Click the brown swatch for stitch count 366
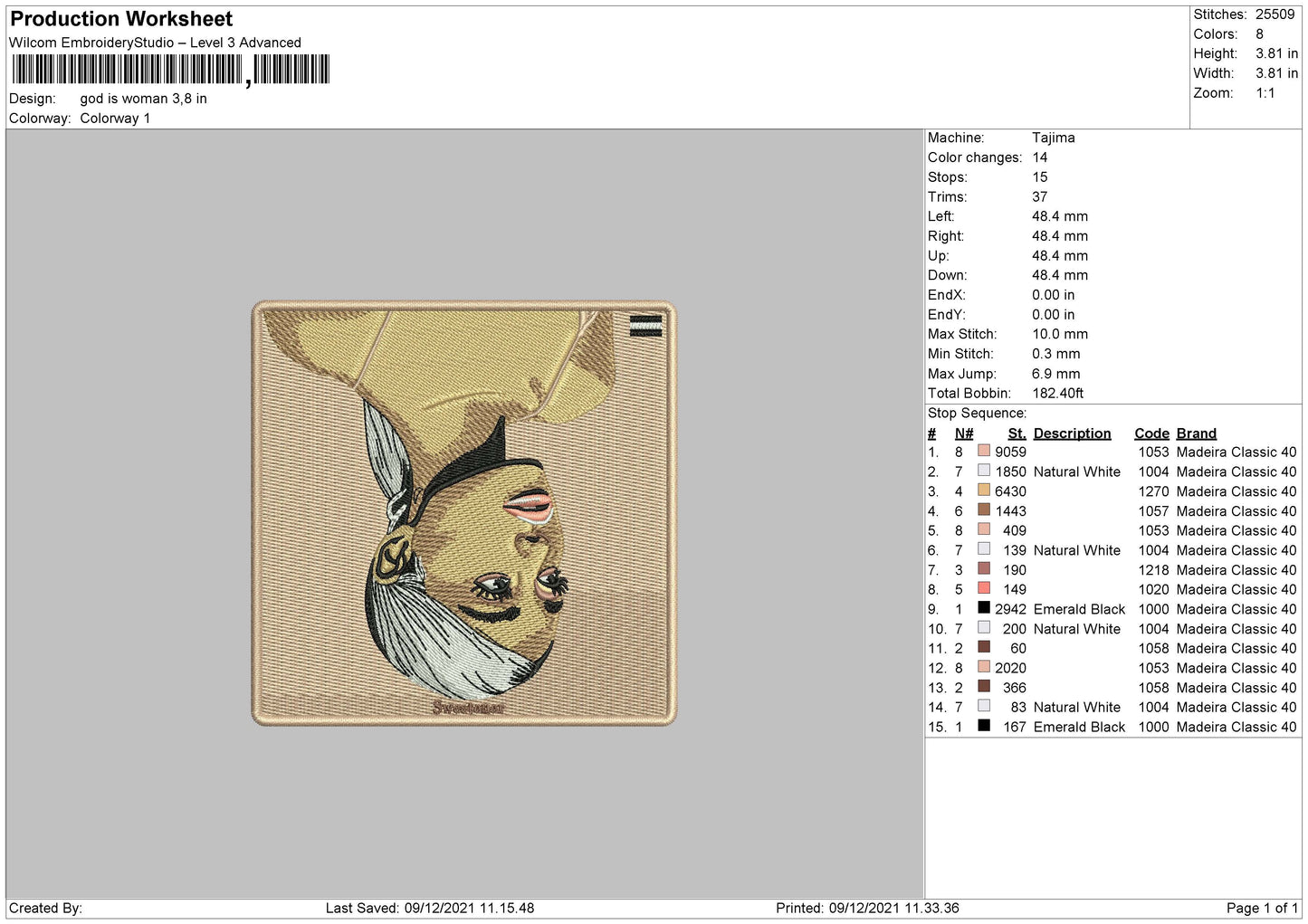1308x924 pixels. [x=983, y=686]
